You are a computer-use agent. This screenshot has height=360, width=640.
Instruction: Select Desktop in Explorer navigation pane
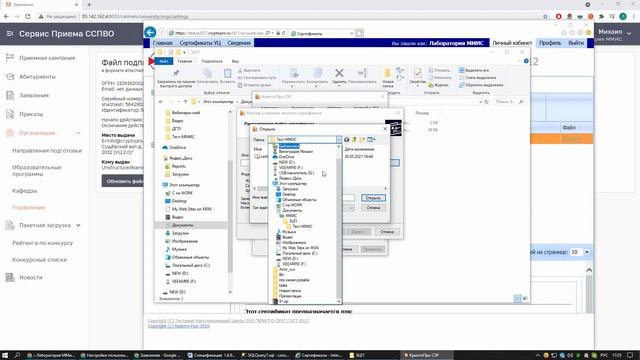coord(179,201)
